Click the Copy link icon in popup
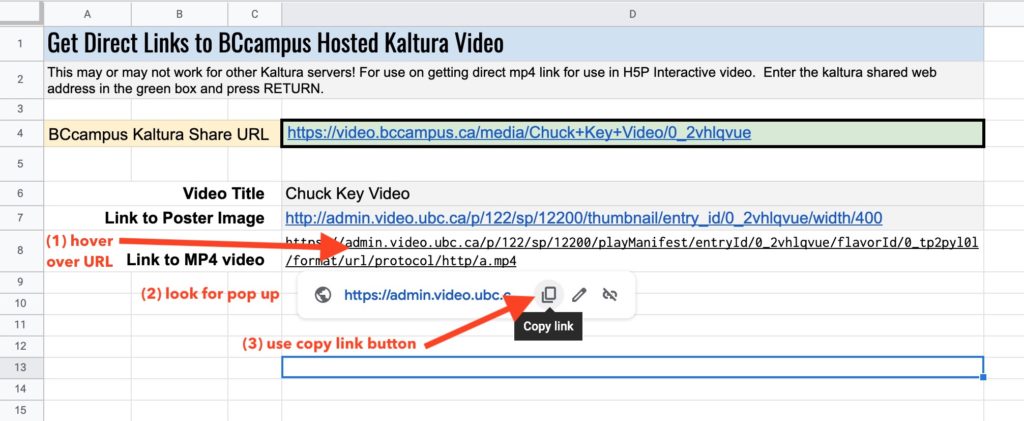This screenshot has width=1024, height=421. pos(549,295)
